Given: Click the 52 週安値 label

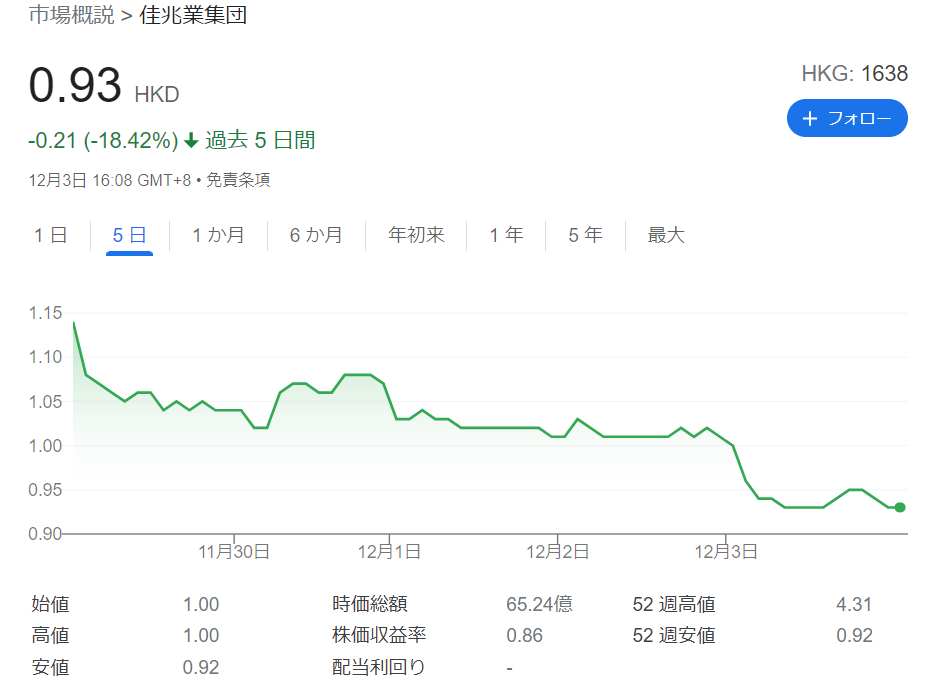Looking at the screenshot, I should (x=674, y=636).
